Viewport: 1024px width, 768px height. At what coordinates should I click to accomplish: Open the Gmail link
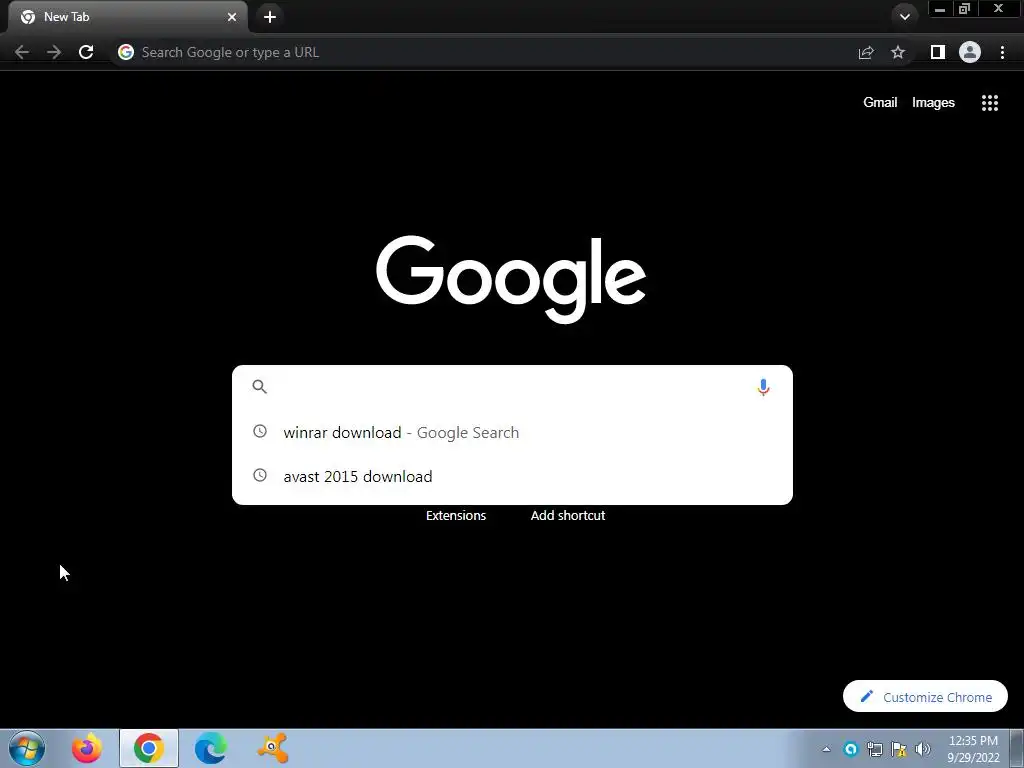[x=880, y=103]
